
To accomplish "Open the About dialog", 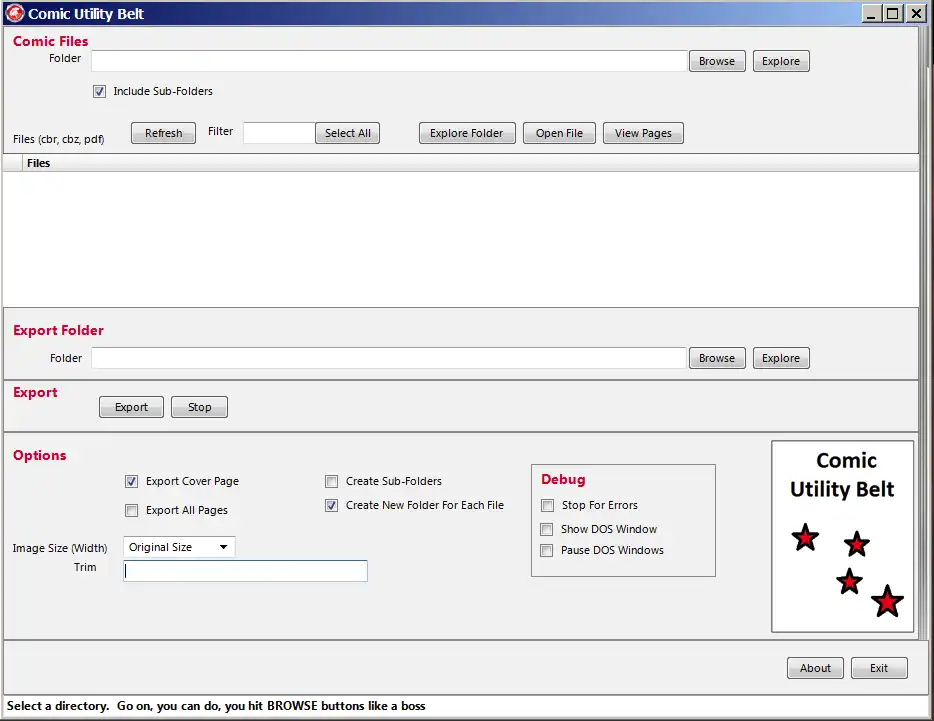I will pyautogui.click(x=815, y=668).
